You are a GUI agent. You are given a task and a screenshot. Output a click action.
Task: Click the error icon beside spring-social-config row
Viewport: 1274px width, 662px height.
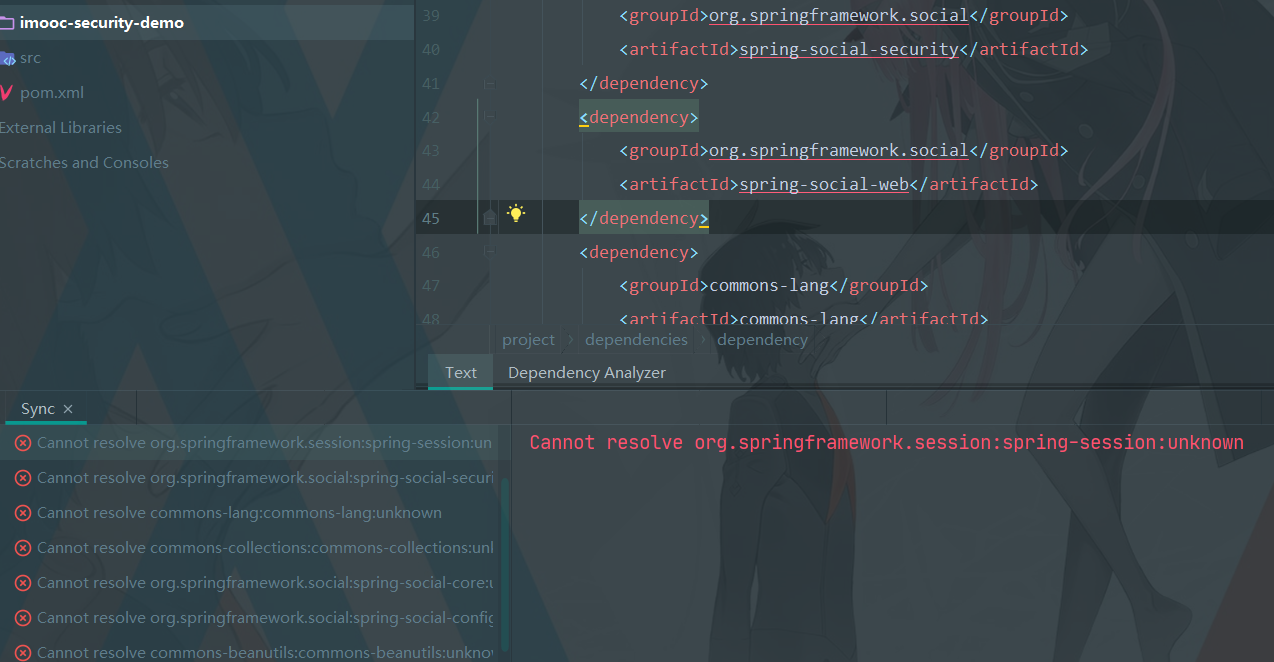[23, 618]
